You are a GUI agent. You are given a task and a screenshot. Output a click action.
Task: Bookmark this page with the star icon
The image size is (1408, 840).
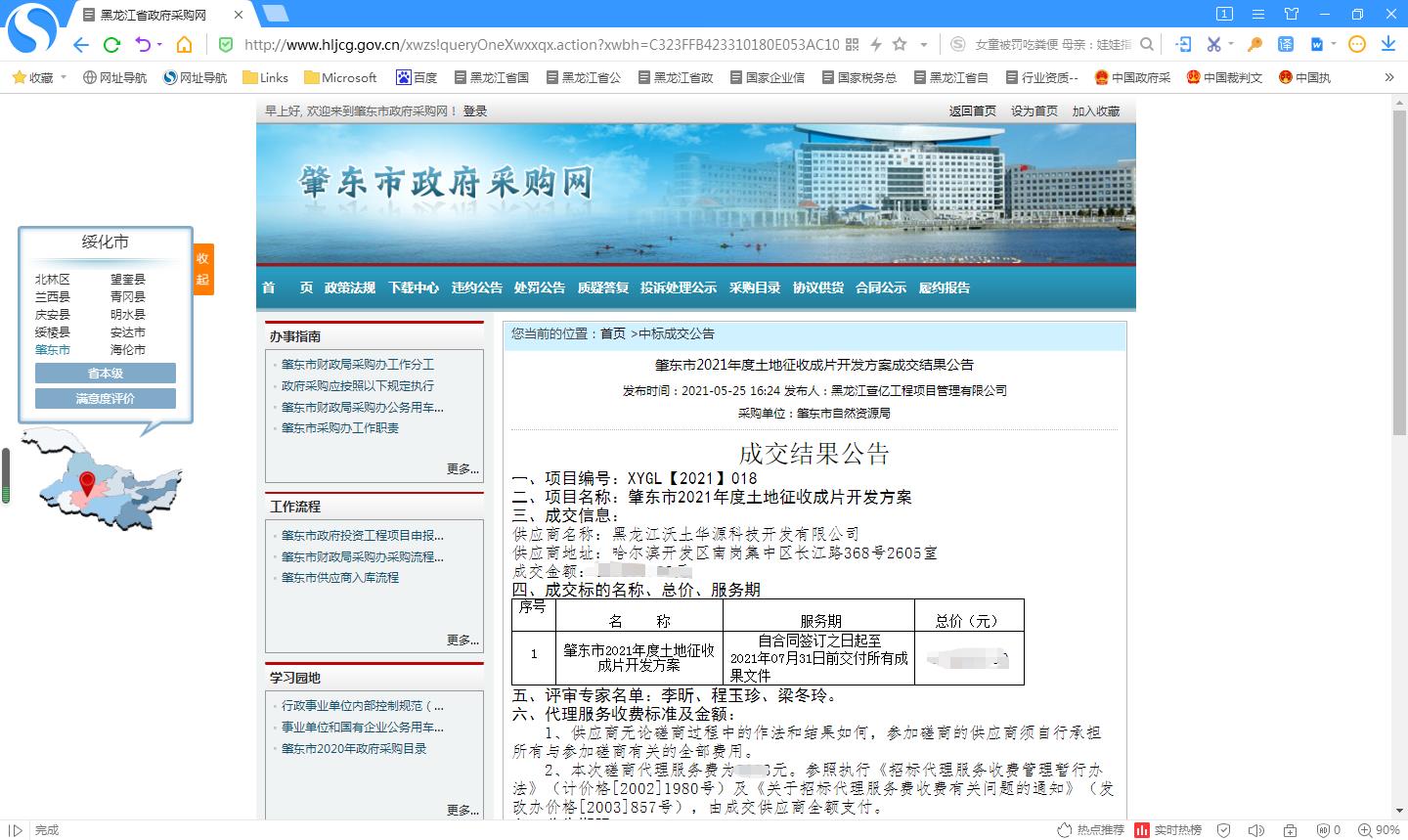point(900,44)
